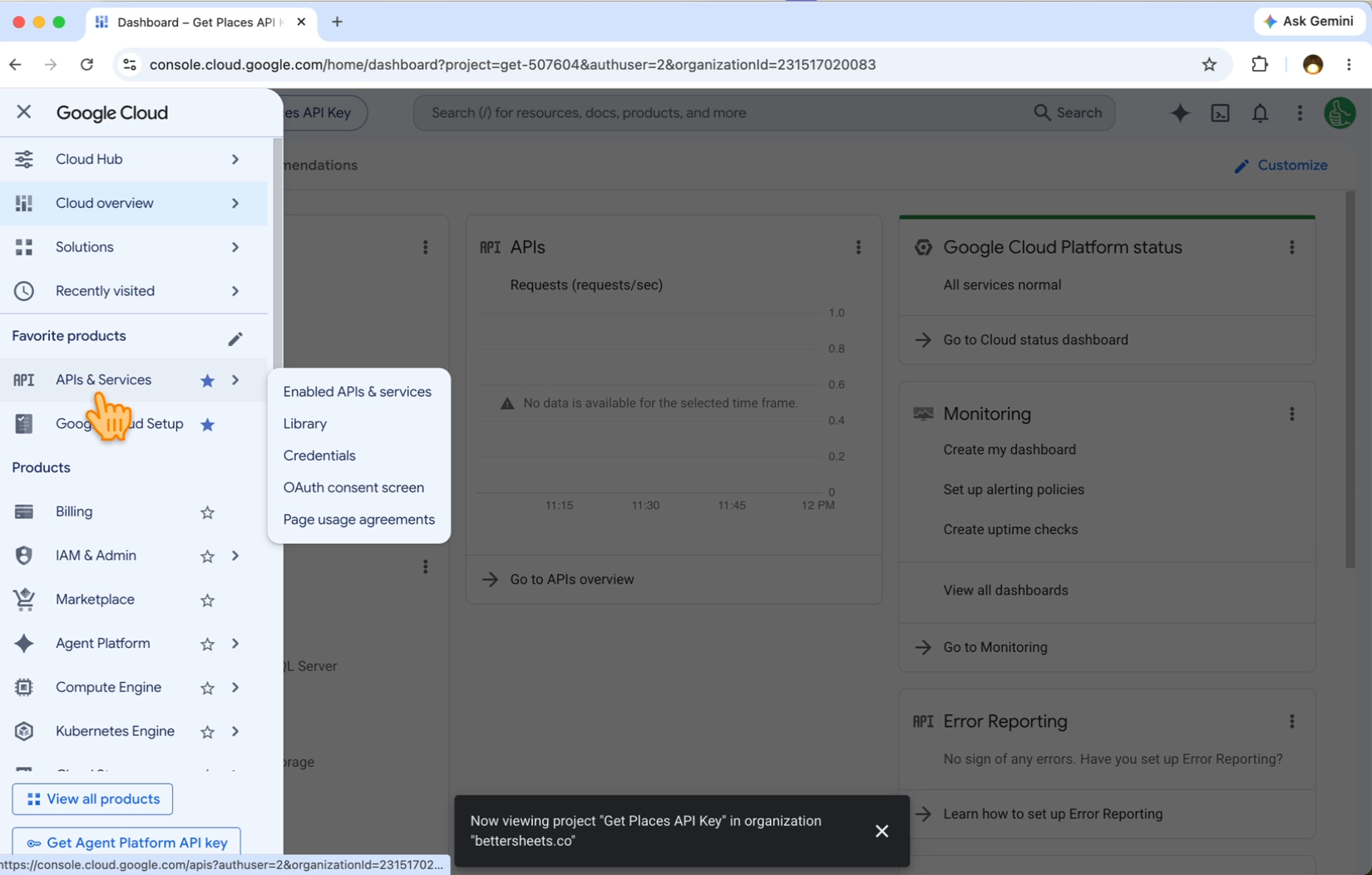
Task: Click the Compute Engine chip icon
Action: click(24, 687)
